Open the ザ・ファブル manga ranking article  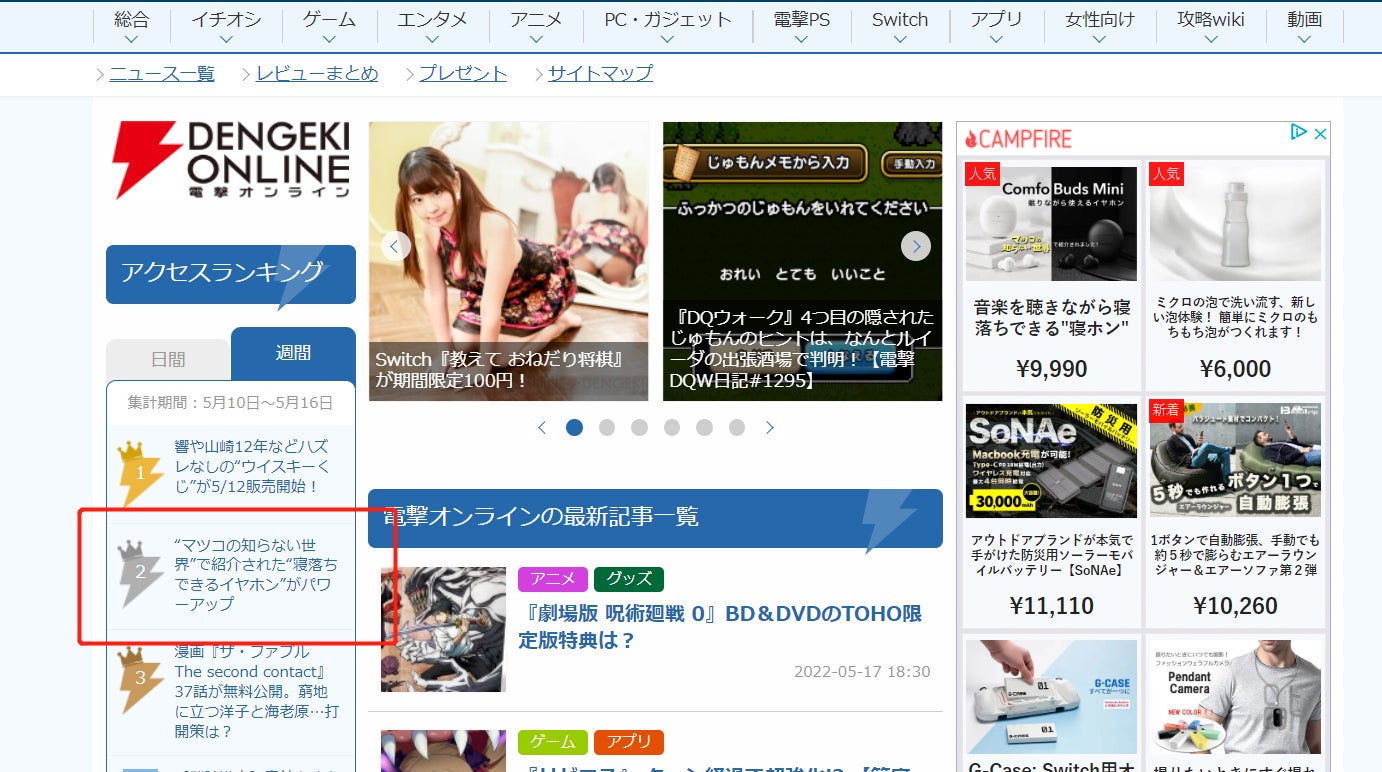tap(257, 691)
